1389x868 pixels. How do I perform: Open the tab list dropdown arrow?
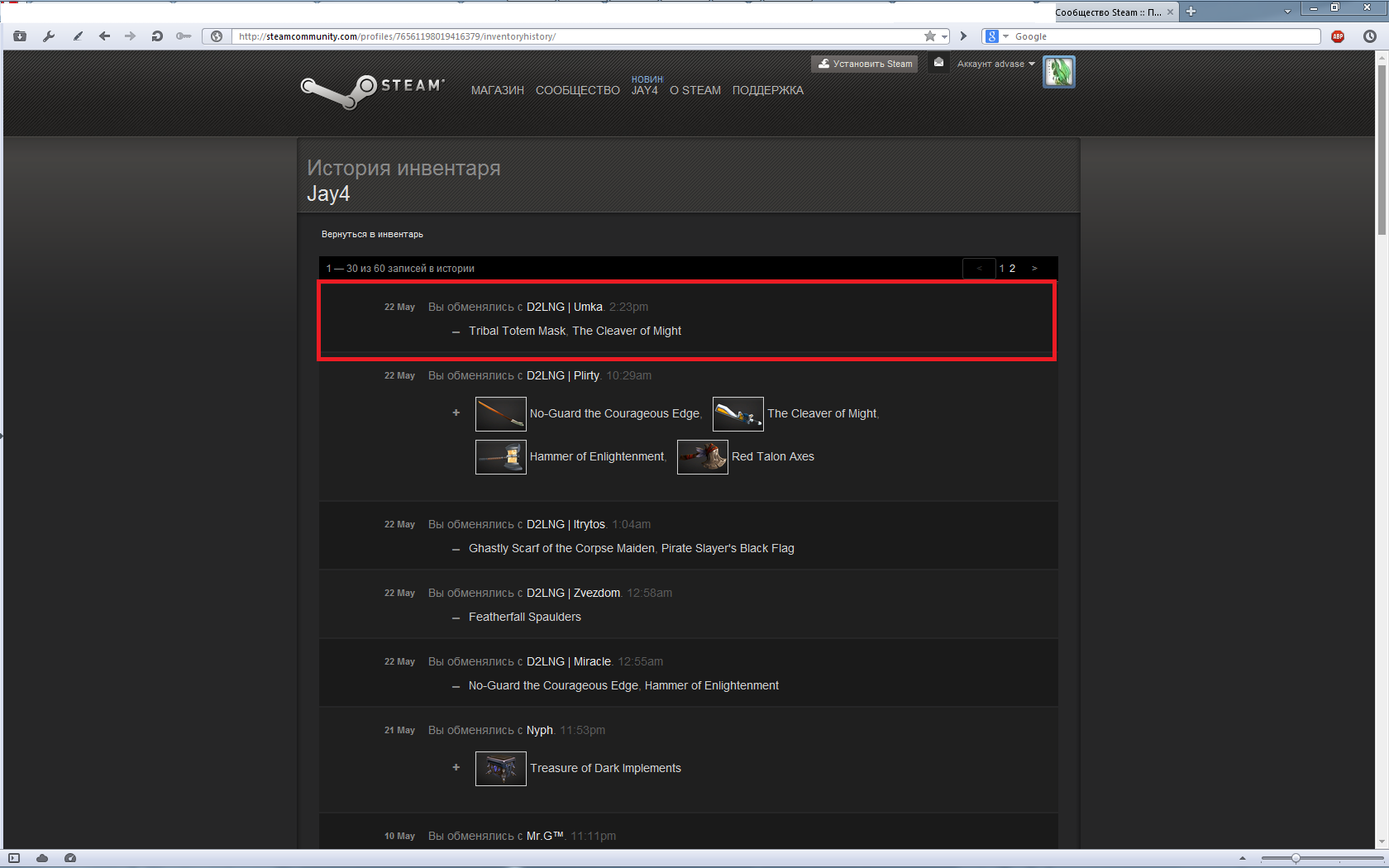click(x=1287, y=12)
